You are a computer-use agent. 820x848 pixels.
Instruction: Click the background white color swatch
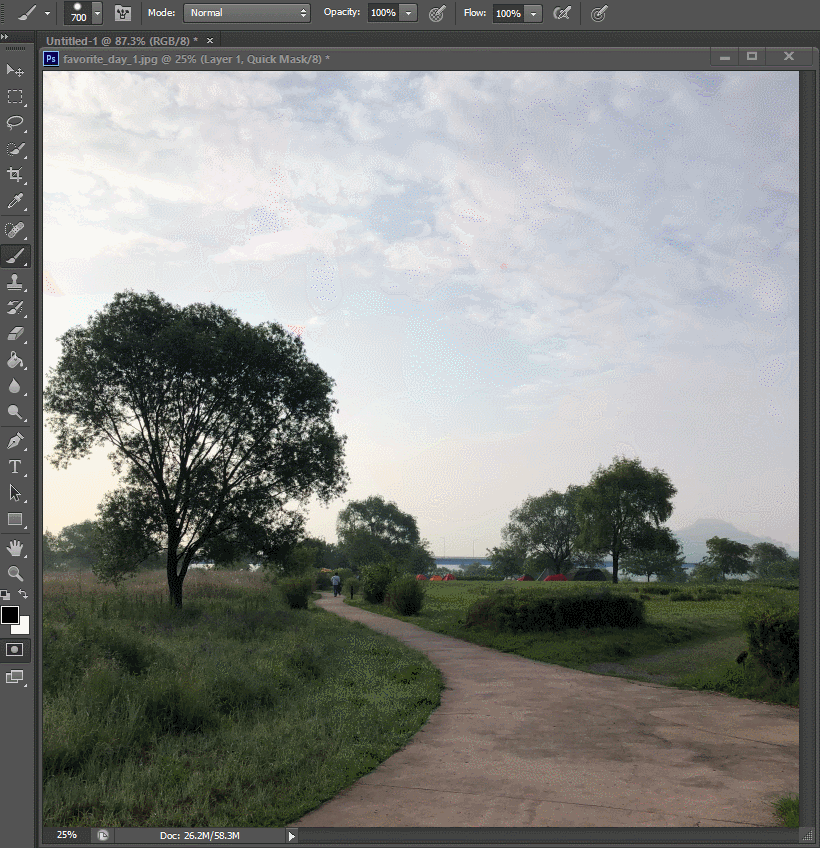(x=23, y=627)
